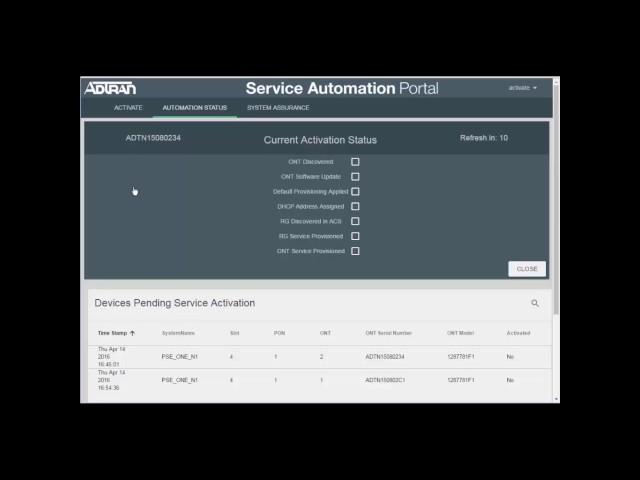The image size is (640, 480).
Task: Click Devices Pending Service Activation title
Action: (x=175, y=303)
